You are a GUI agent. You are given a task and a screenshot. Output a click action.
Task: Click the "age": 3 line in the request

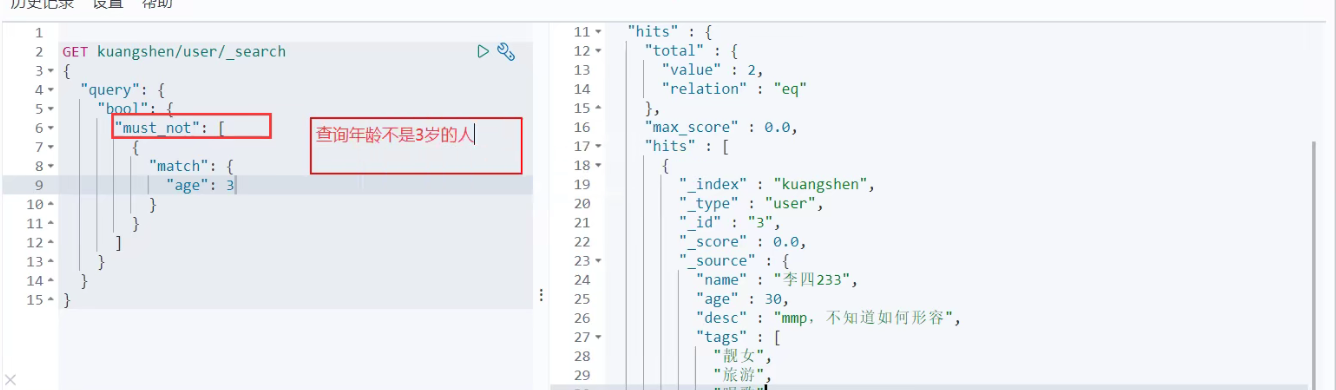[x=200, y=184]
